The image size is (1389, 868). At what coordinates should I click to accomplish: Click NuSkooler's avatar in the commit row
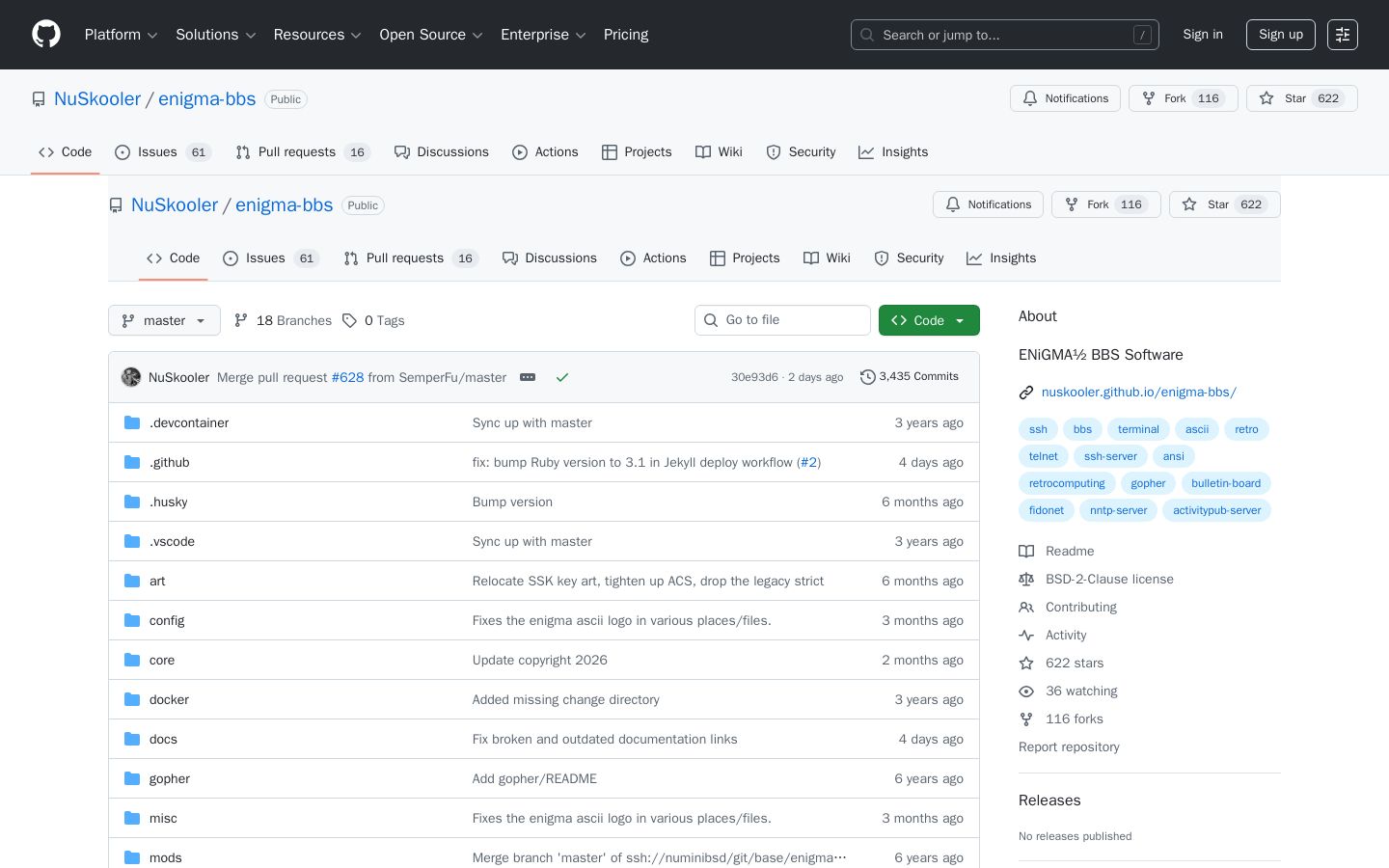131,377
